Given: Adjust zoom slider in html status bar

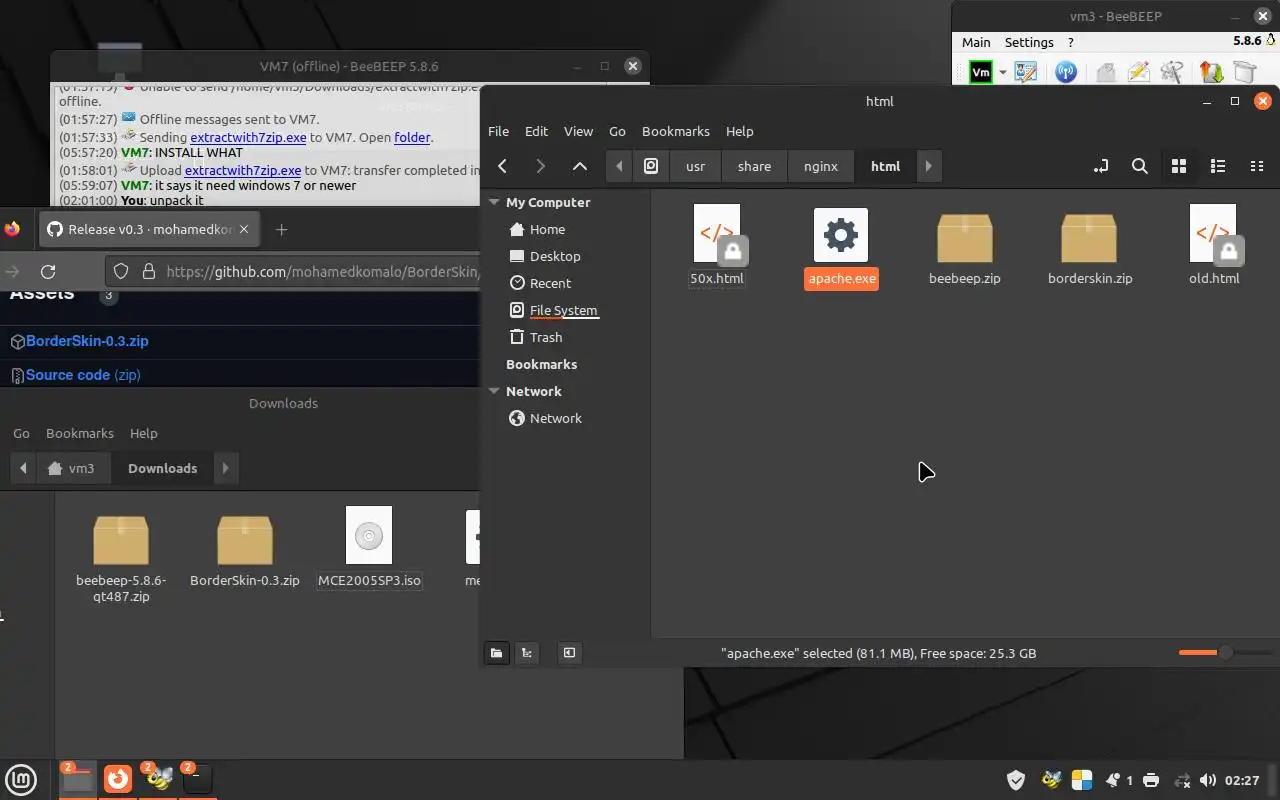Looking at the screenshot, I should tap(1224, 653).
